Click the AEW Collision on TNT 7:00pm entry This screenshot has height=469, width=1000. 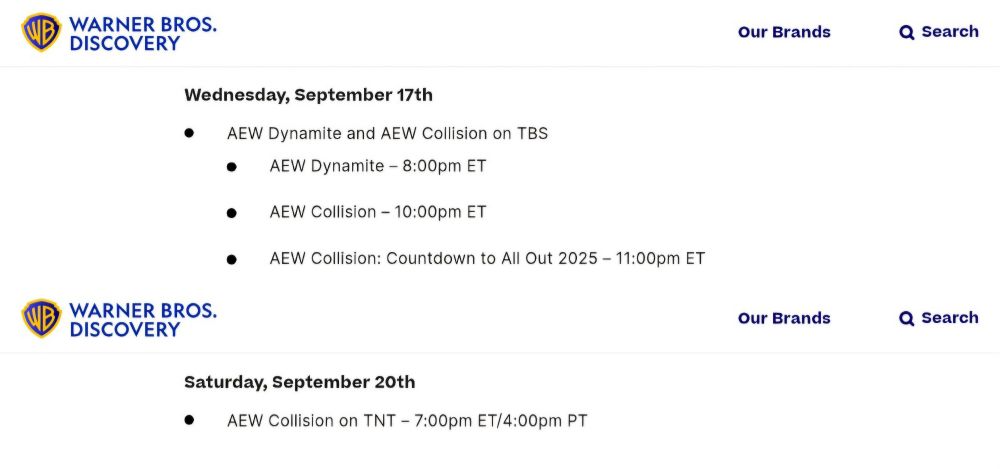407,421
